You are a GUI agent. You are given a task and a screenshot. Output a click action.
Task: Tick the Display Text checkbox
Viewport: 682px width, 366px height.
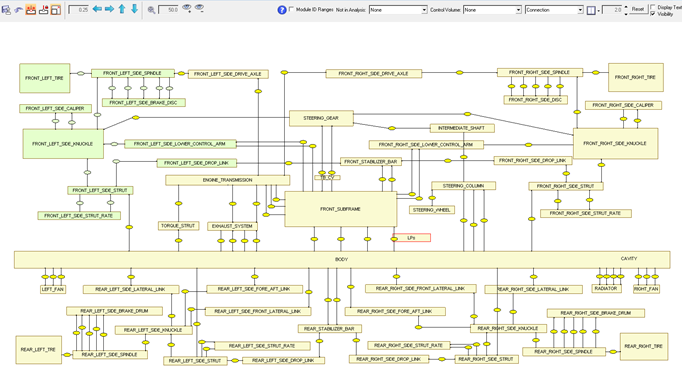[x=653, y=7]
